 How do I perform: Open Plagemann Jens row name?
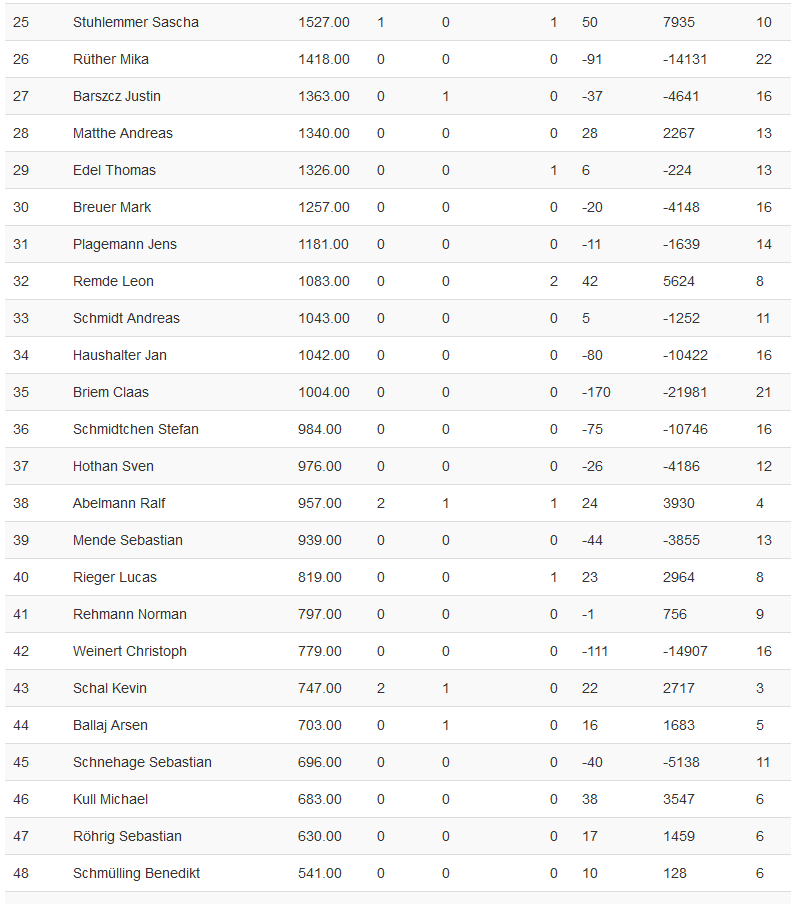tap(124, 244)
